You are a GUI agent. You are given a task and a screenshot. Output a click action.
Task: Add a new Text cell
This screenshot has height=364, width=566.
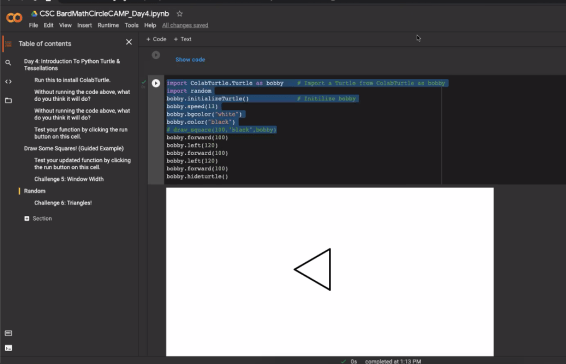pyautogui.click(x=183, y=39)
